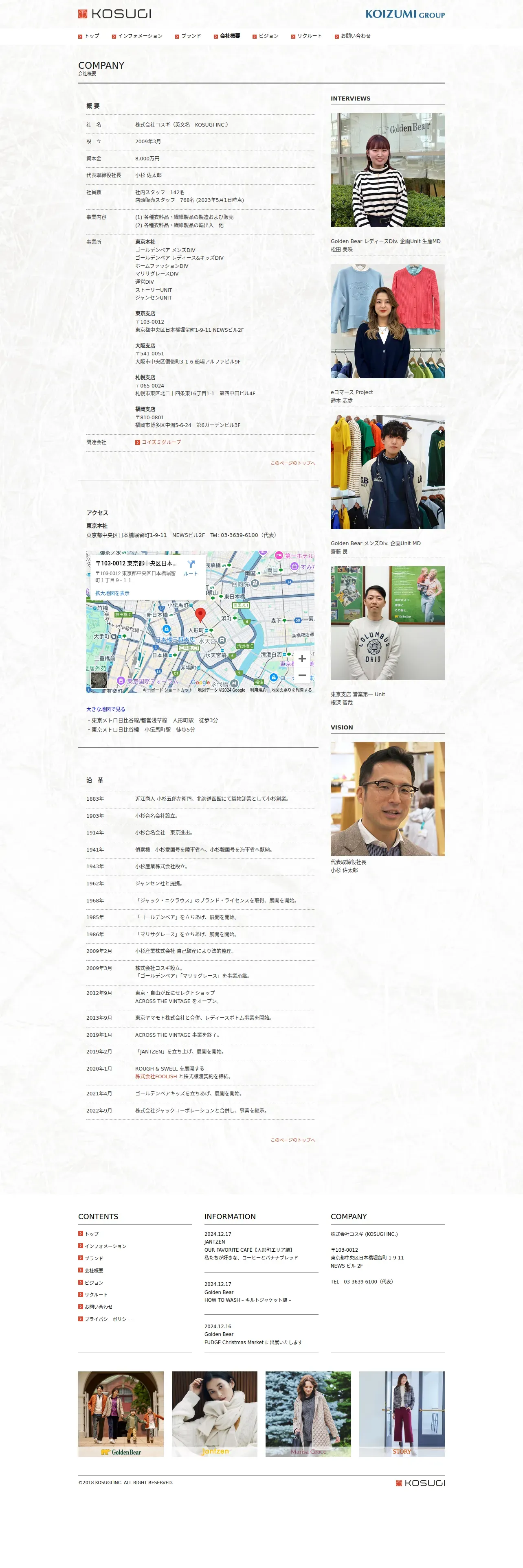Go to トップ in the top navigation
523x1568 pixels.
point(89,36)
